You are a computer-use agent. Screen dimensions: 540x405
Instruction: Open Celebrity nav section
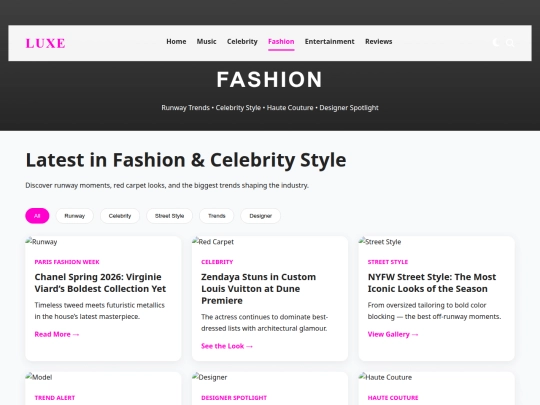coord(242,42)
